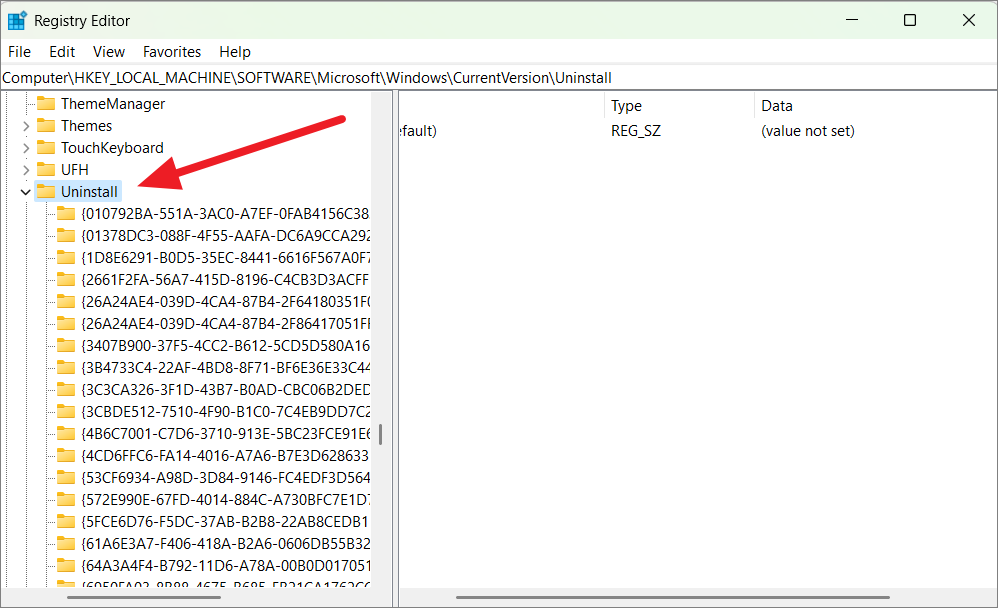Click folder icon for {3407B900-37F5 key
This screenshot has width=998, height=608.
coord(66,345)
